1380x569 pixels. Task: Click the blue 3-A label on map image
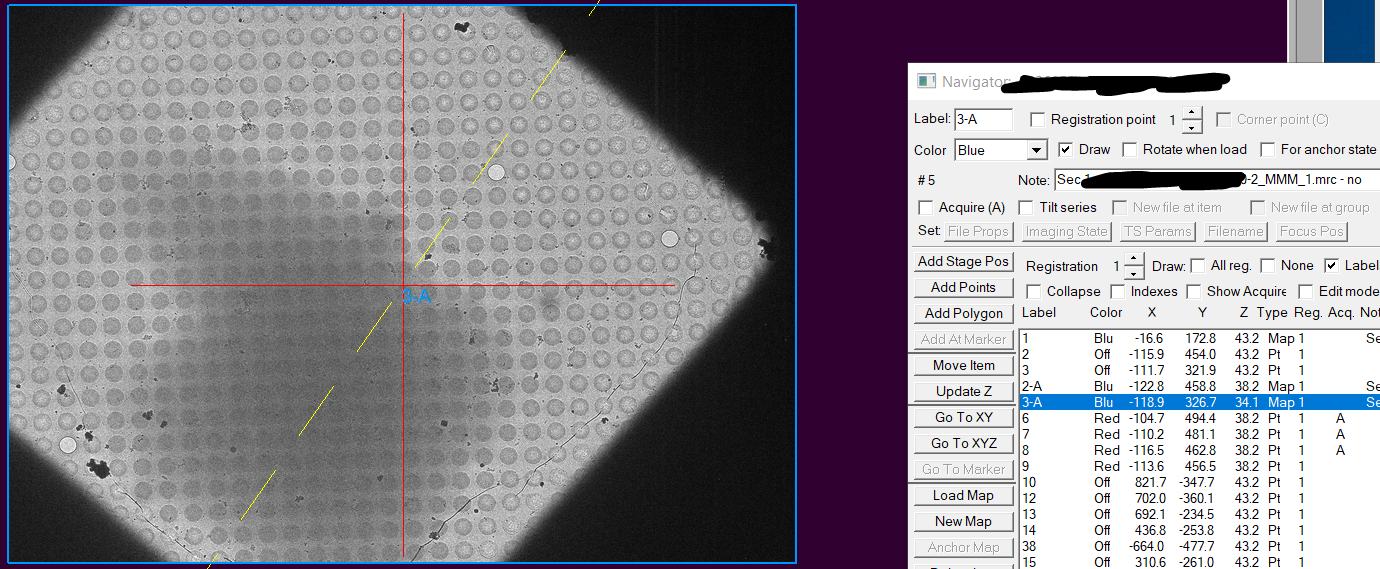pos(416,296)
